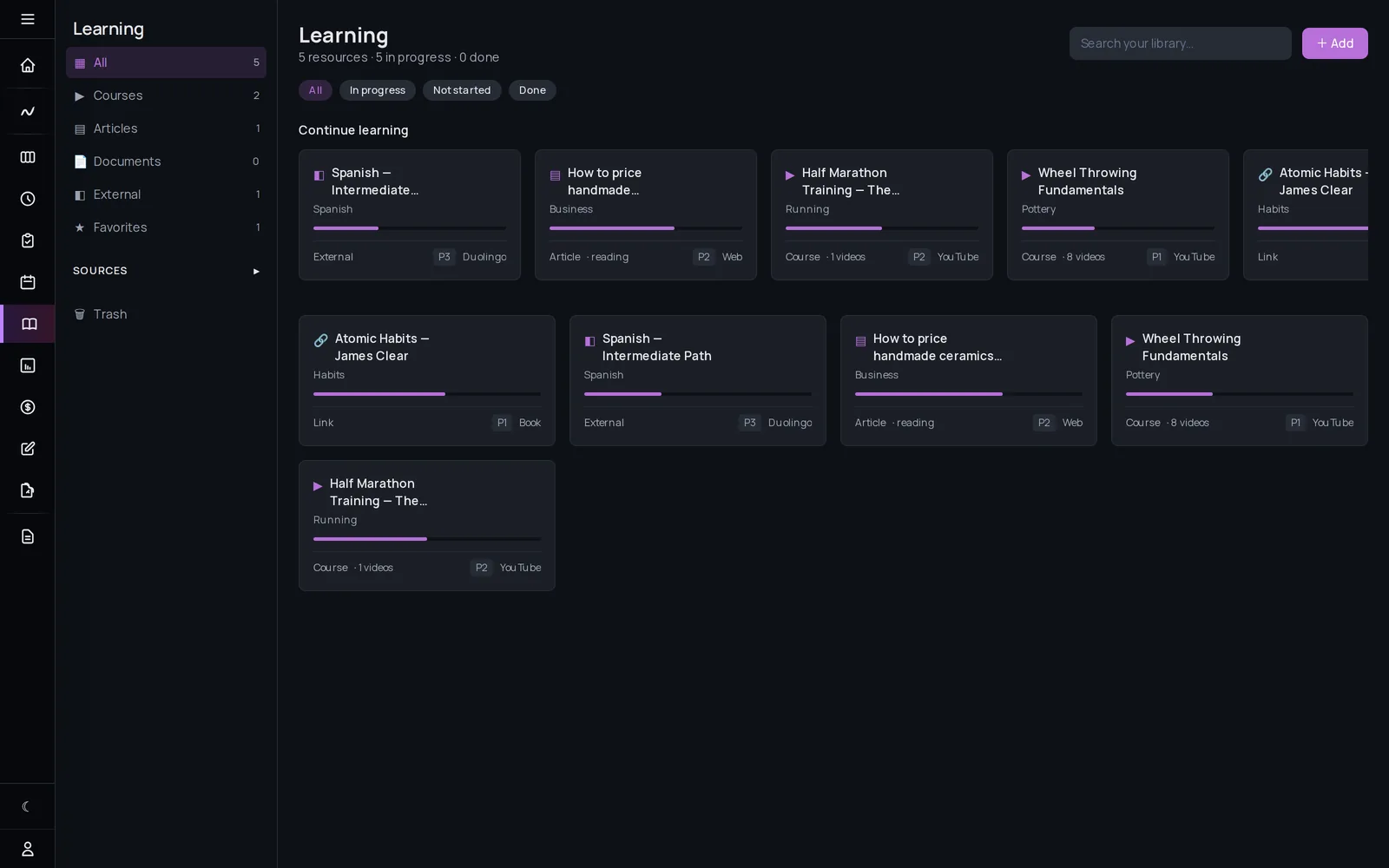The image size is (1389, 868).
Task: Filter by In progress
Action: [x=378, y=90]
